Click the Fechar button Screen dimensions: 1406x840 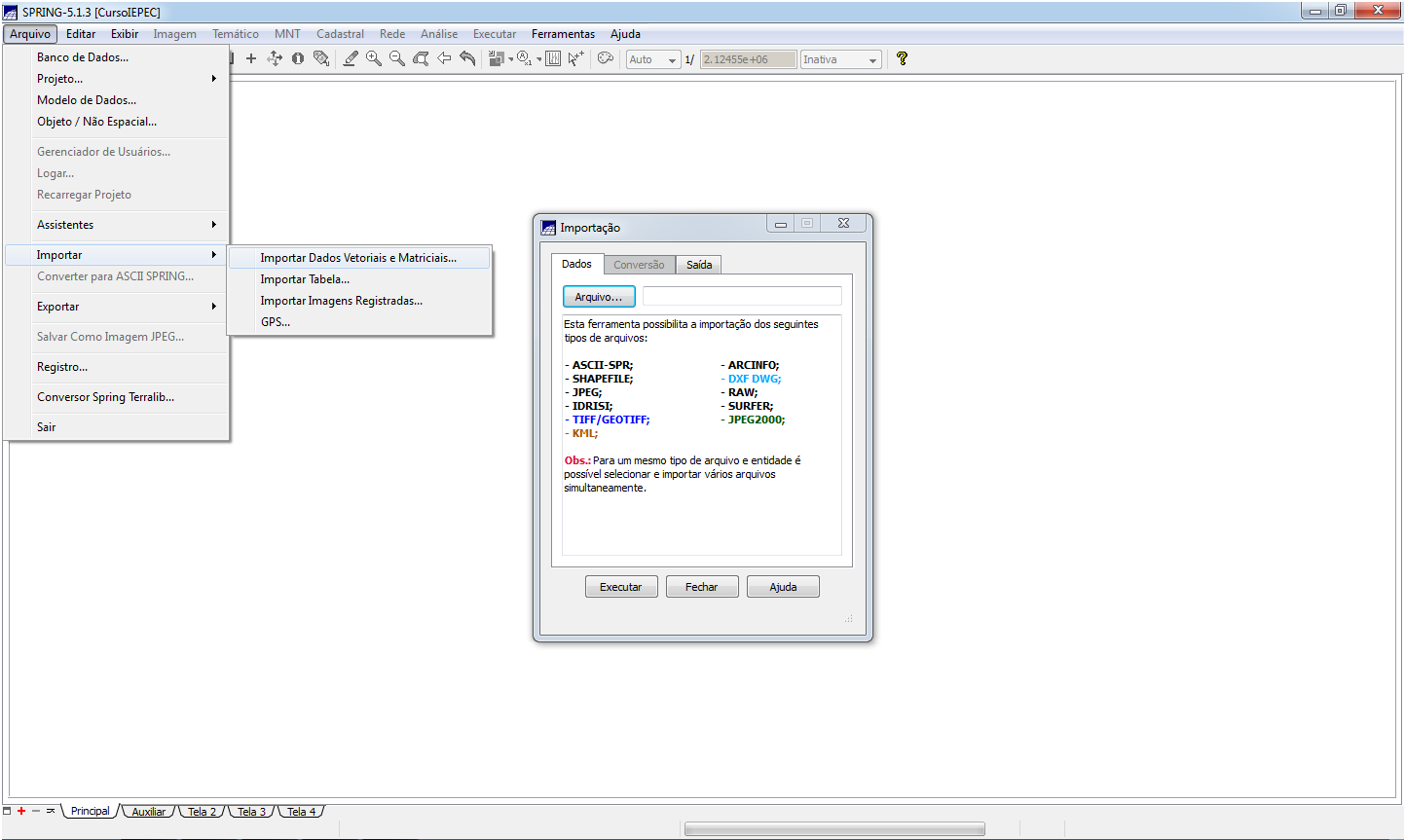702,587
